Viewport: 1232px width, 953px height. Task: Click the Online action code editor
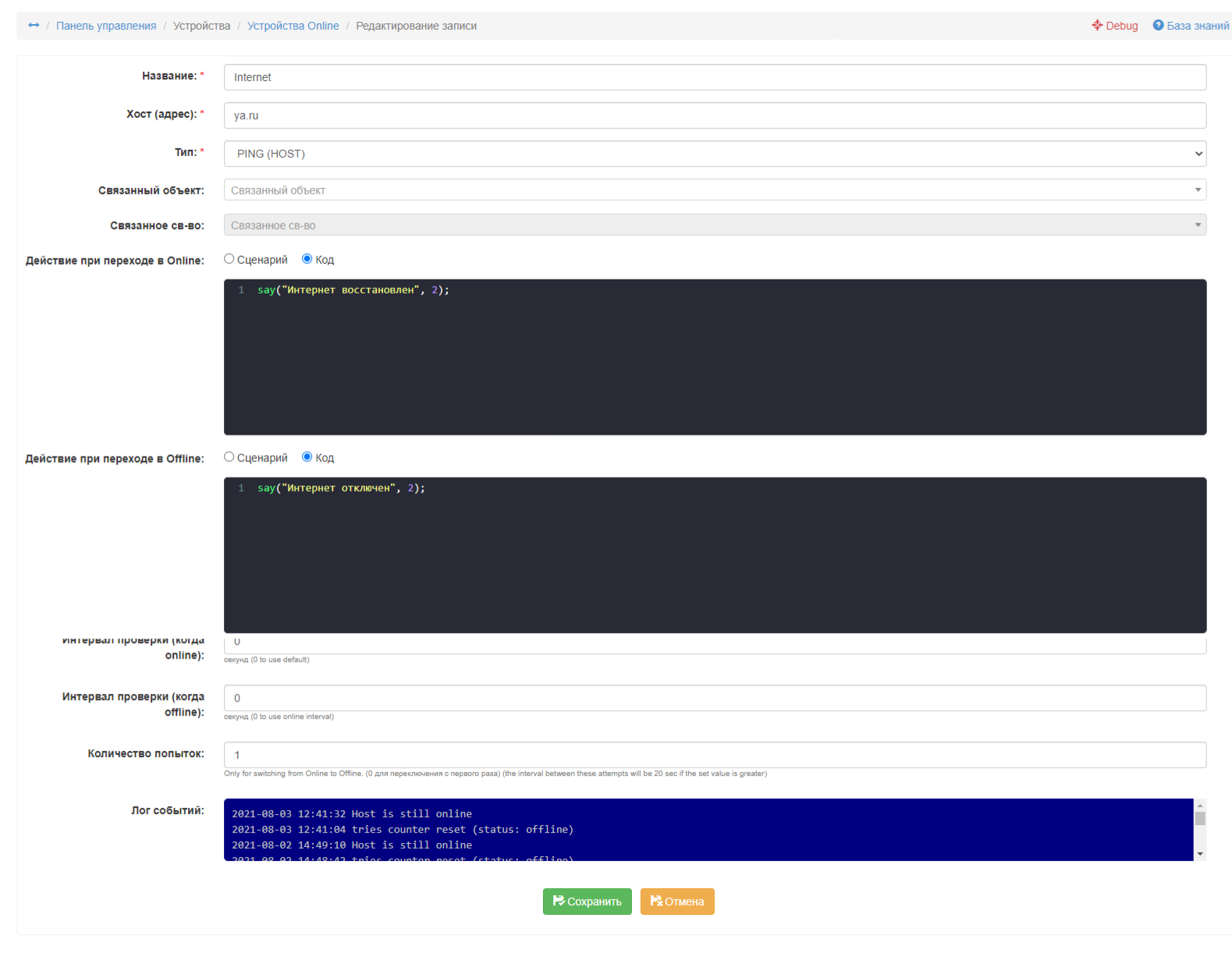(x=714, y=357)
